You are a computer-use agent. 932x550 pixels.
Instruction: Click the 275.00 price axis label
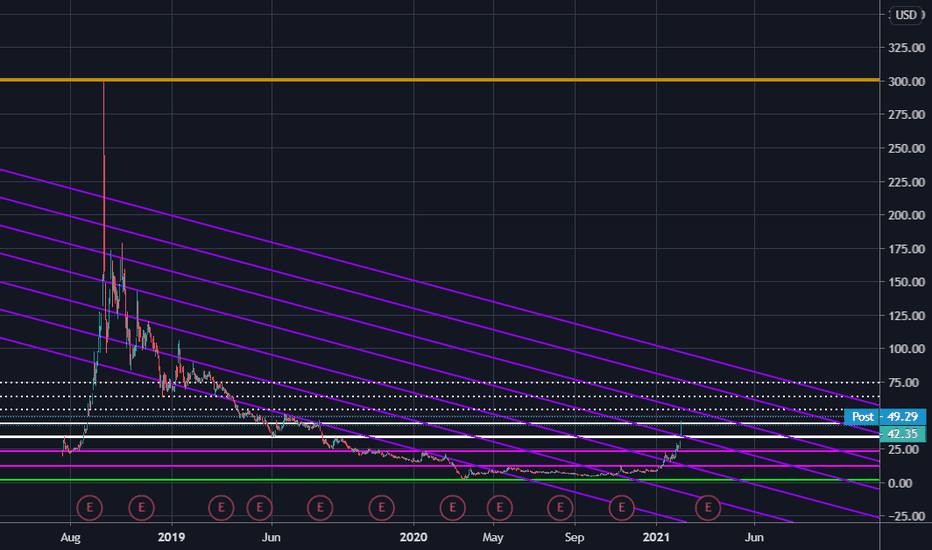coord(906,115)
